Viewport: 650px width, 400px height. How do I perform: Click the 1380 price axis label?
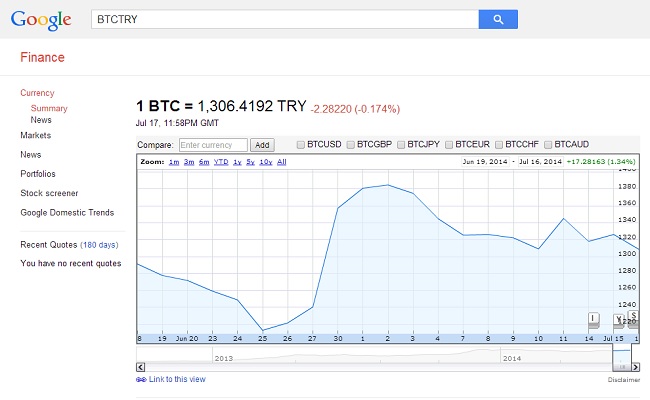(627, 187)
